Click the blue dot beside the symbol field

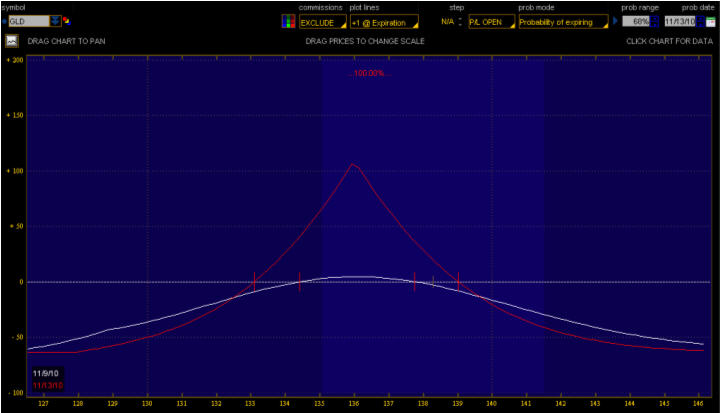pos(5,21)
